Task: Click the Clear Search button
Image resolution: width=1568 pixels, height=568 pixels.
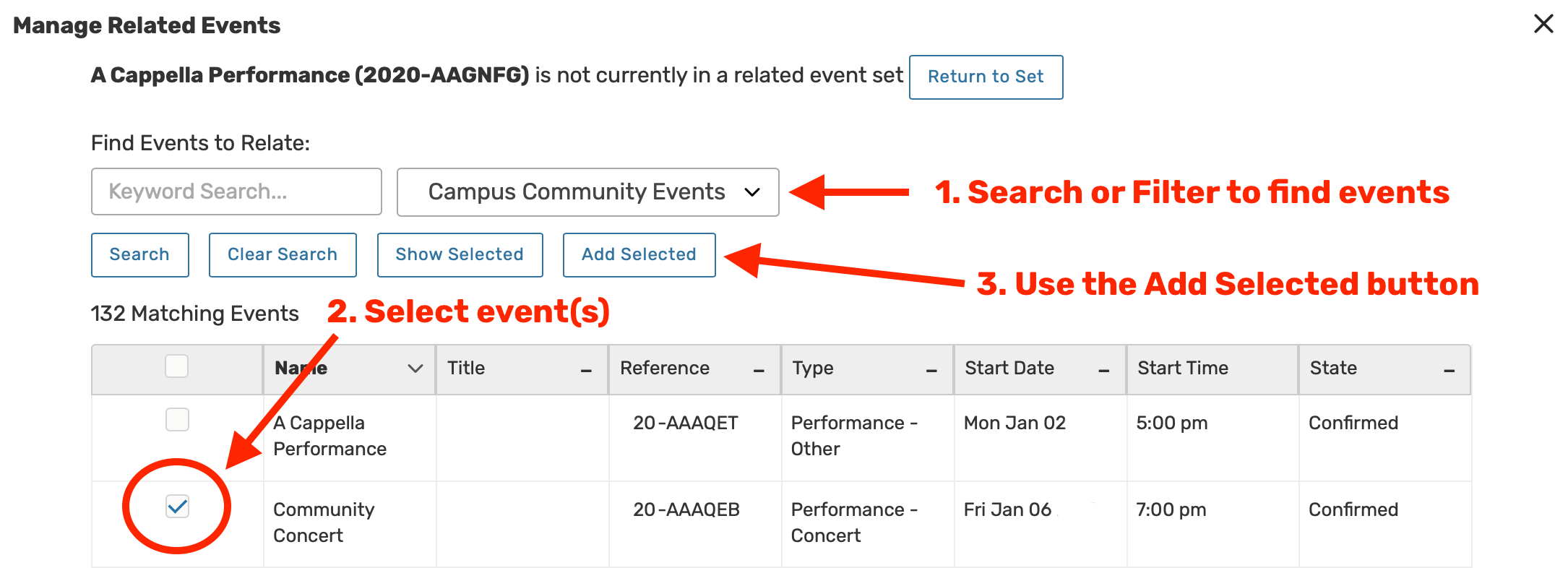Action: tap(282, 254)
